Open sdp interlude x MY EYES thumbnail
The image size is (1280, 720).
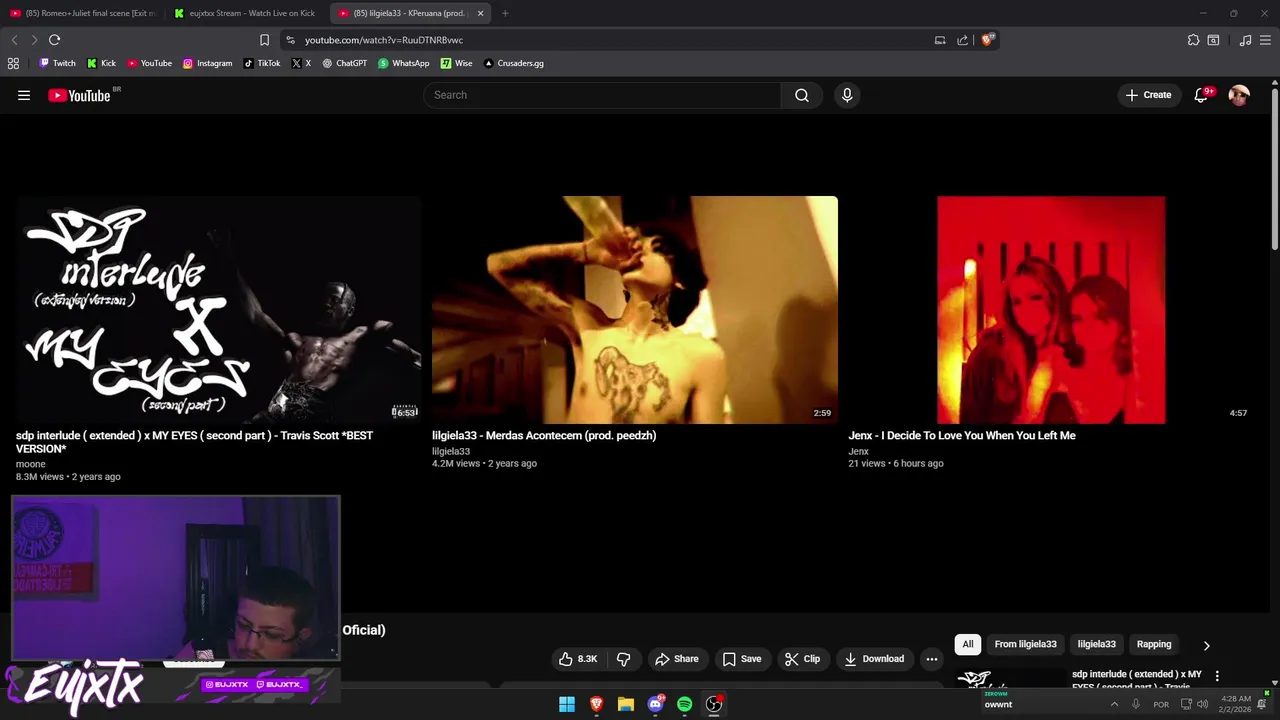click(x=219, y=310)
